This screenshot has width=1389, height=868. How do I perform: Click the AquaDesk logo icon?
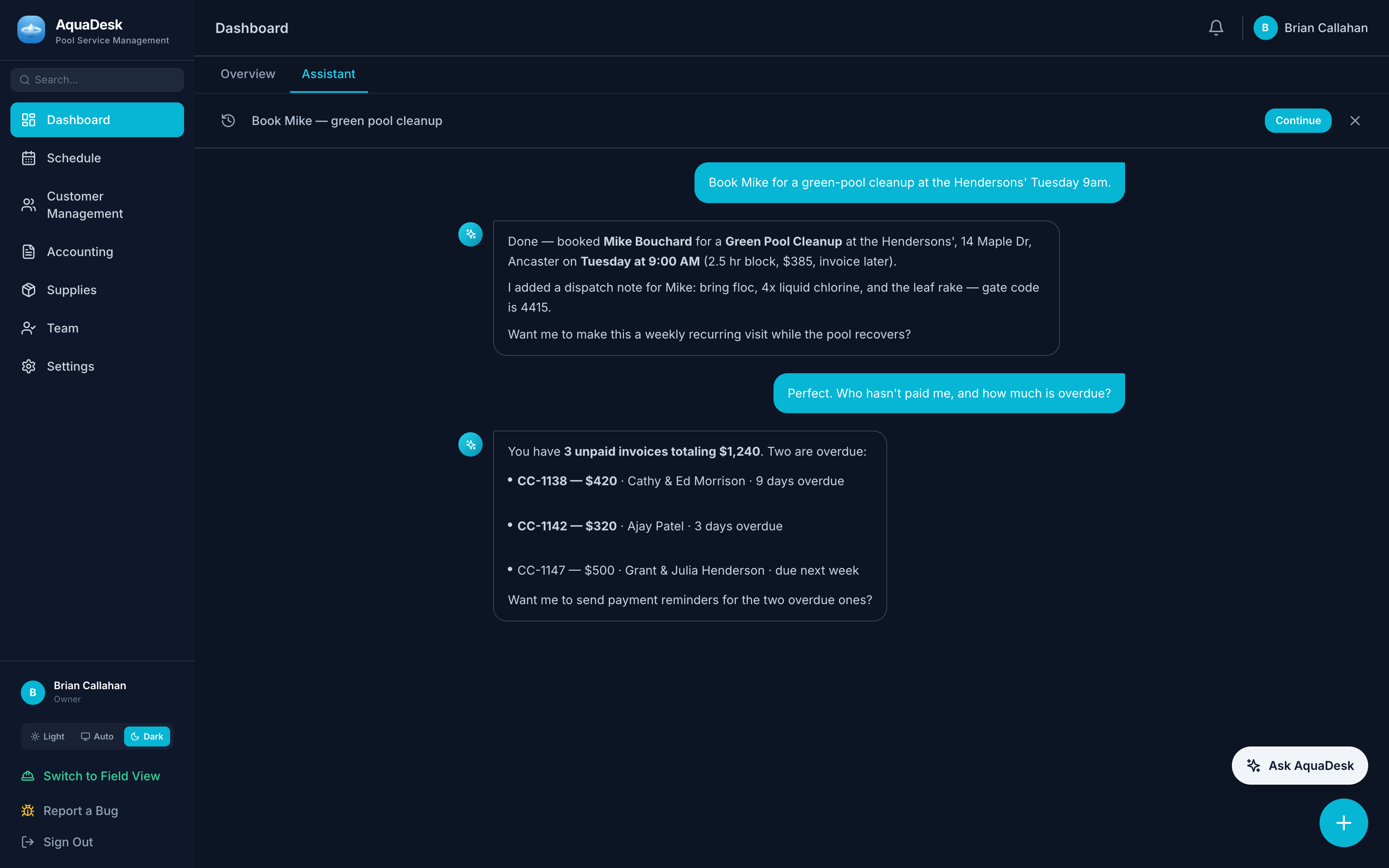pyautogui.click(x=31, y=29)
